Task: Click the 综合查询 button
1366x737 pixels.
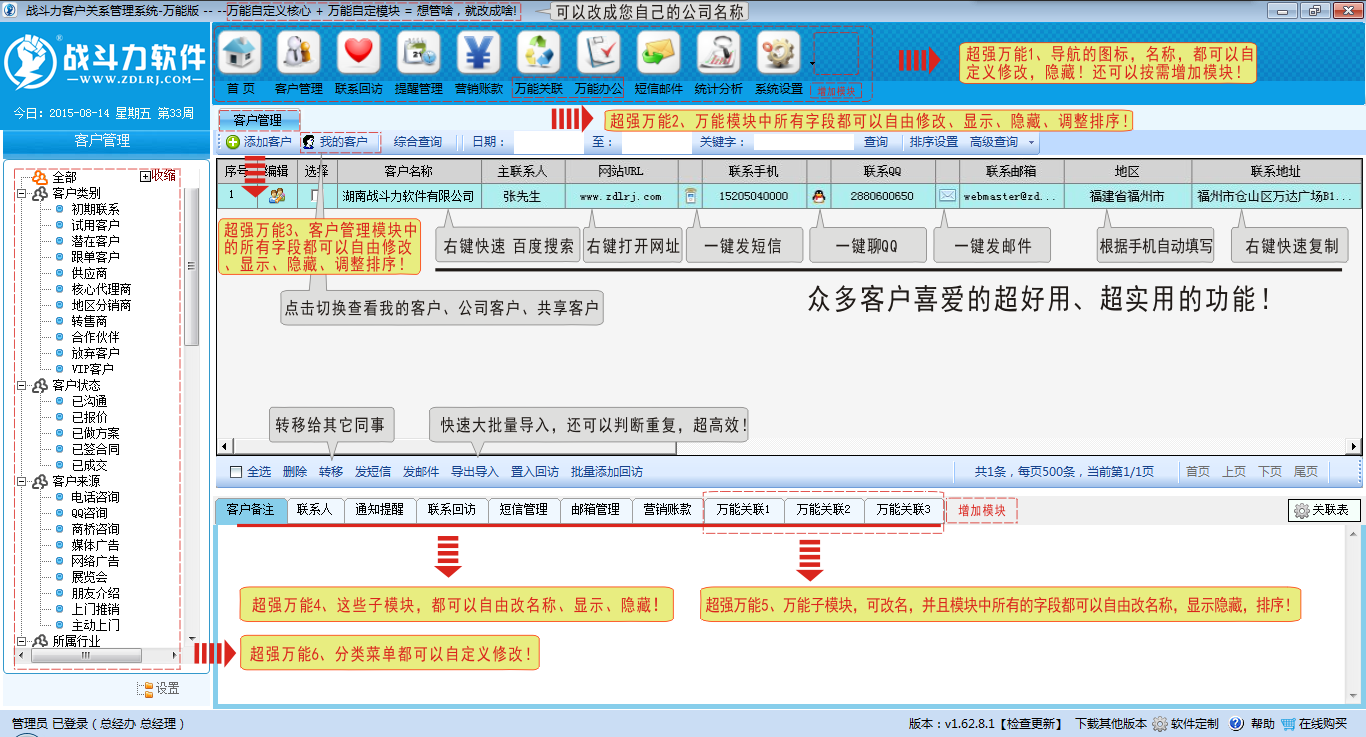Action: coord(418,142)
